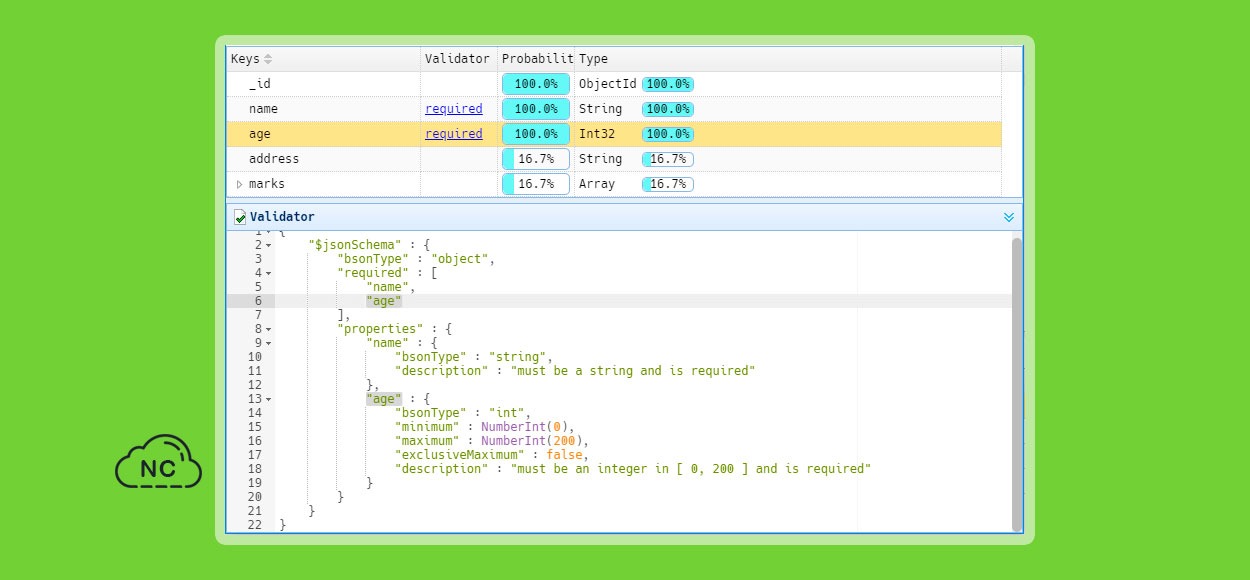Select the name key row
Screen dimensions: 1250x580
[x=614, y=109]
